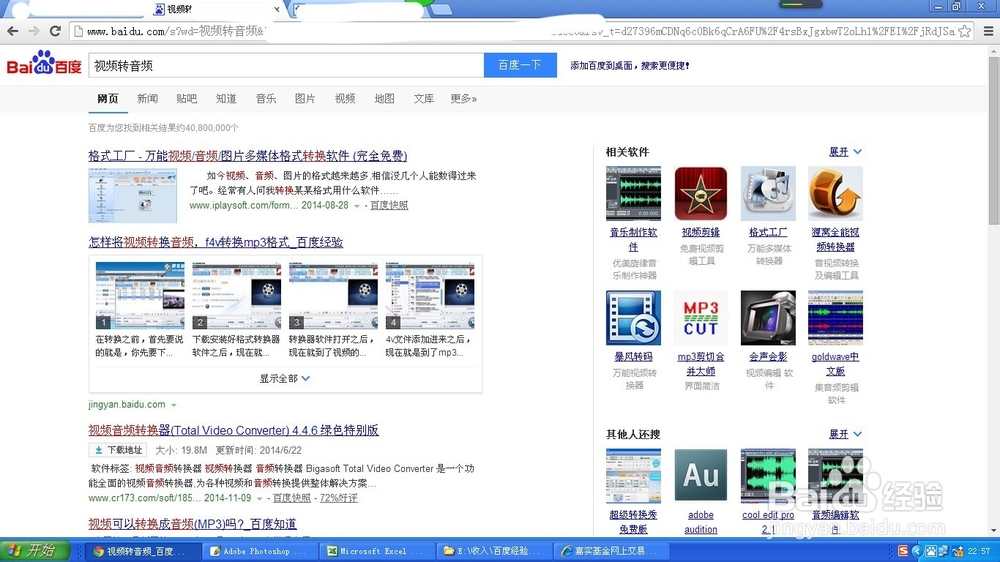This screenshot has width=1000, height=562.
Task: Expand the 相关软件 展开 section
Action: point(845,152)
